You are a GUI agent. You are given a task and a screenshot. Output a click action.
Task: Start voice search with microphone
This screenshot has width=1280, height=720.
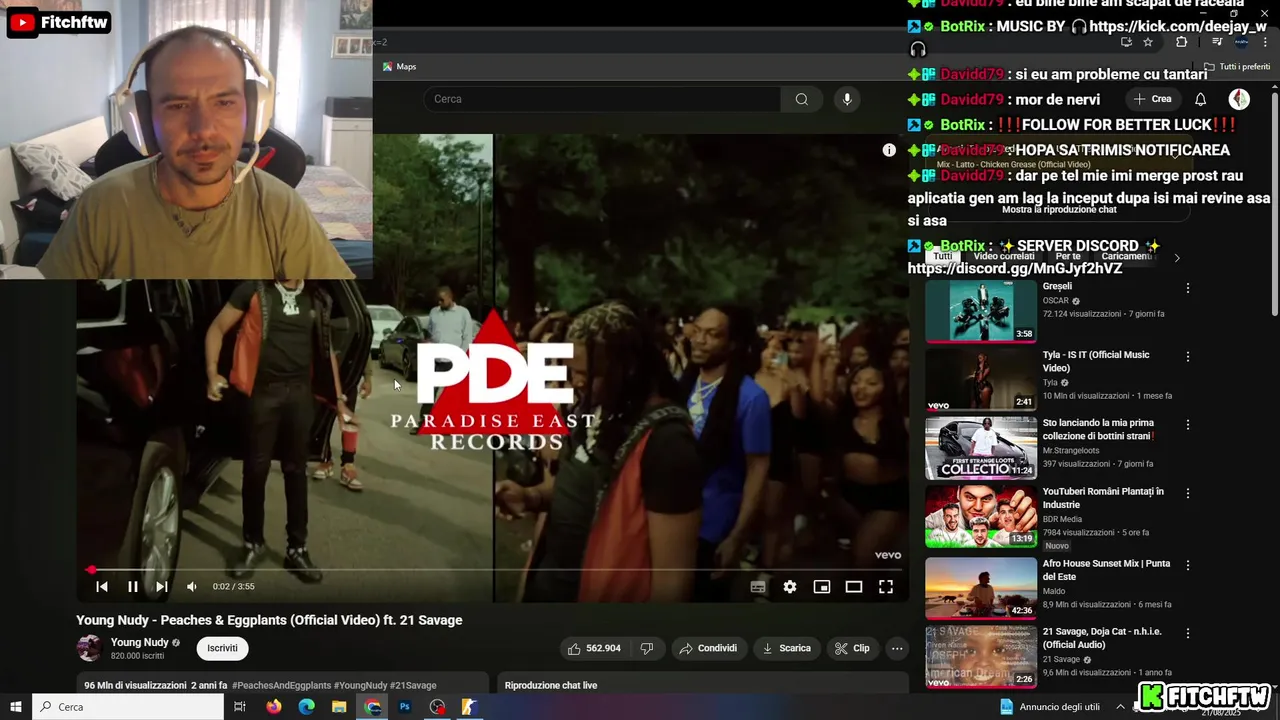[847, 99]
